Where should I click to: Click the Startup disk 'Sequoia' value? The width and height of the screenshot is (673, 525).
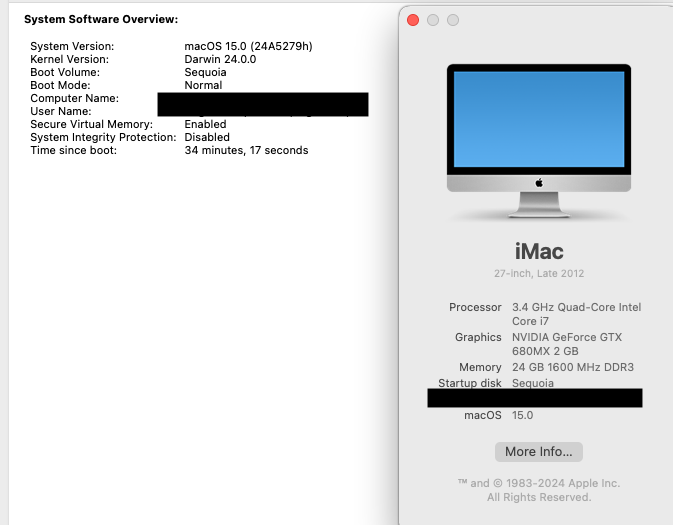pyautogui.click(x=533, y=383)
